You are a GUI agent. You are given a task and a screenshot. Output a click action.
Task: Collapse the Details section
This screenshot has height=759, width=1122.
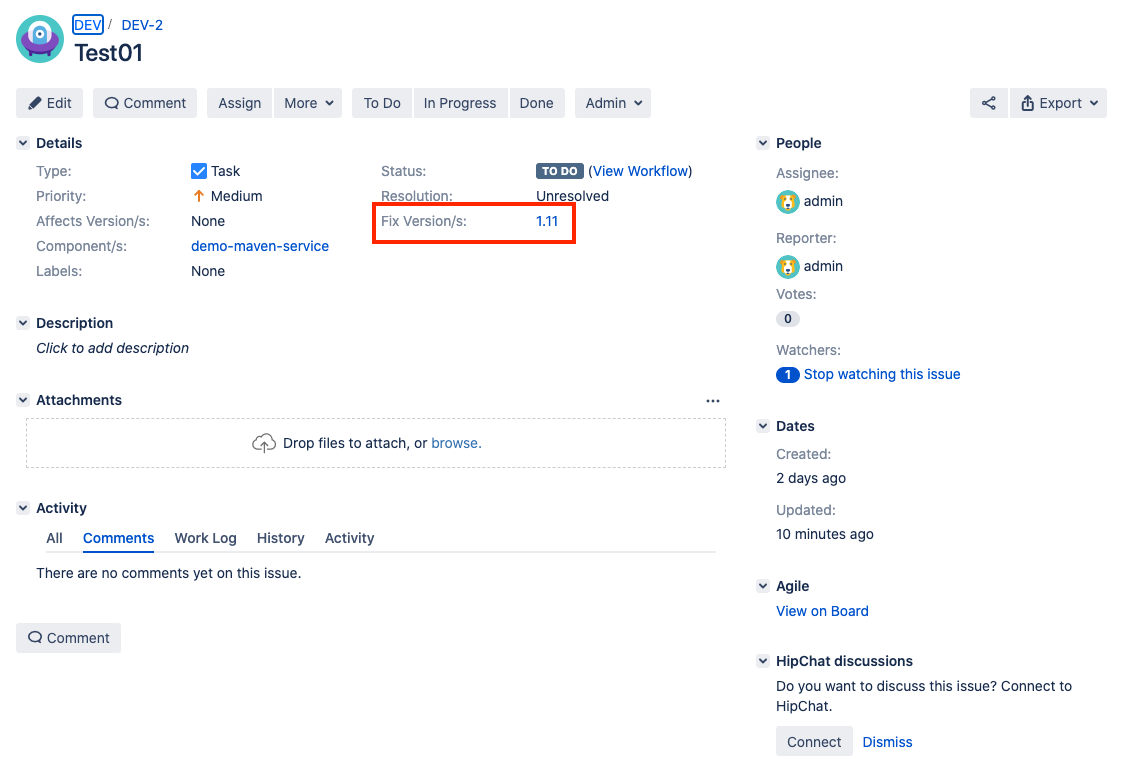point(23,143)
